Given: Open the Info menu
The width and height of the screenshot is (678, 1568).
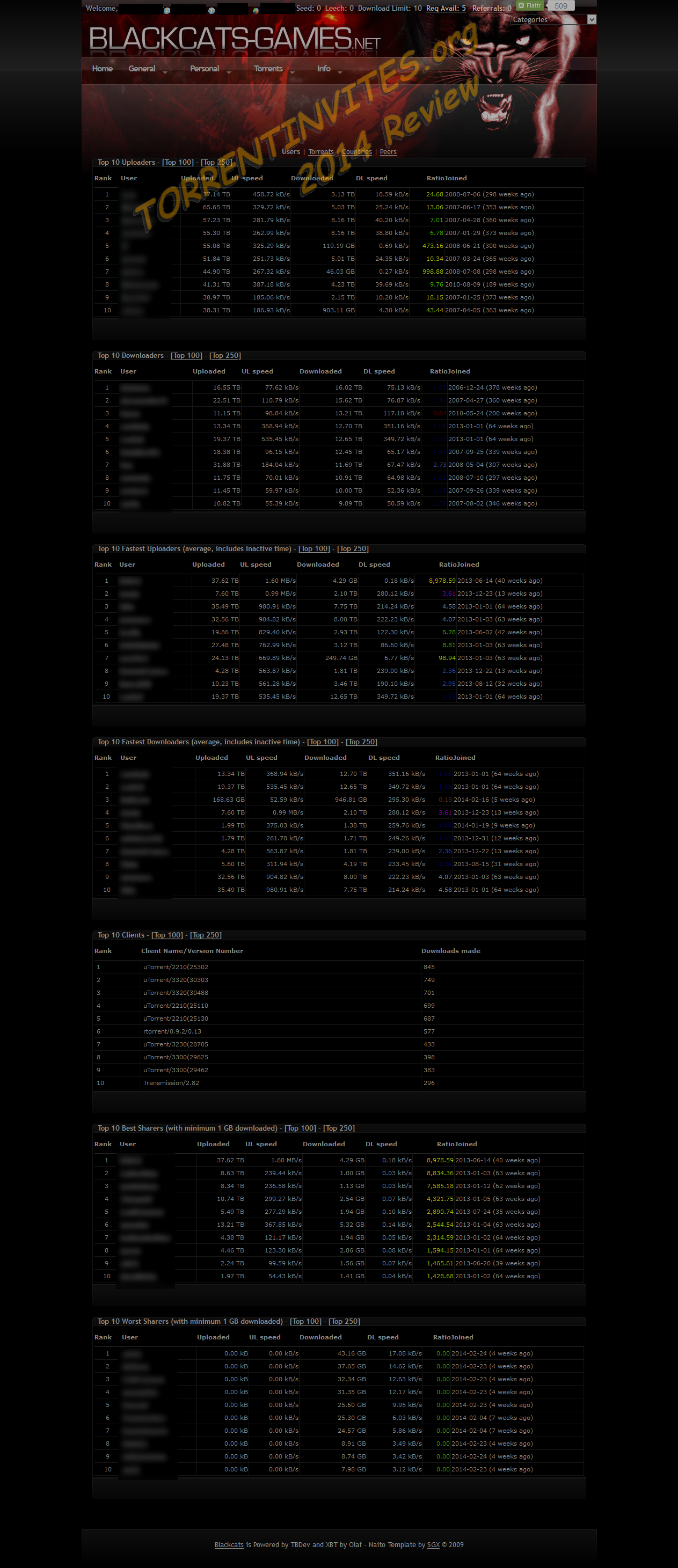Looking at the screenshot, I should point(324,69).
